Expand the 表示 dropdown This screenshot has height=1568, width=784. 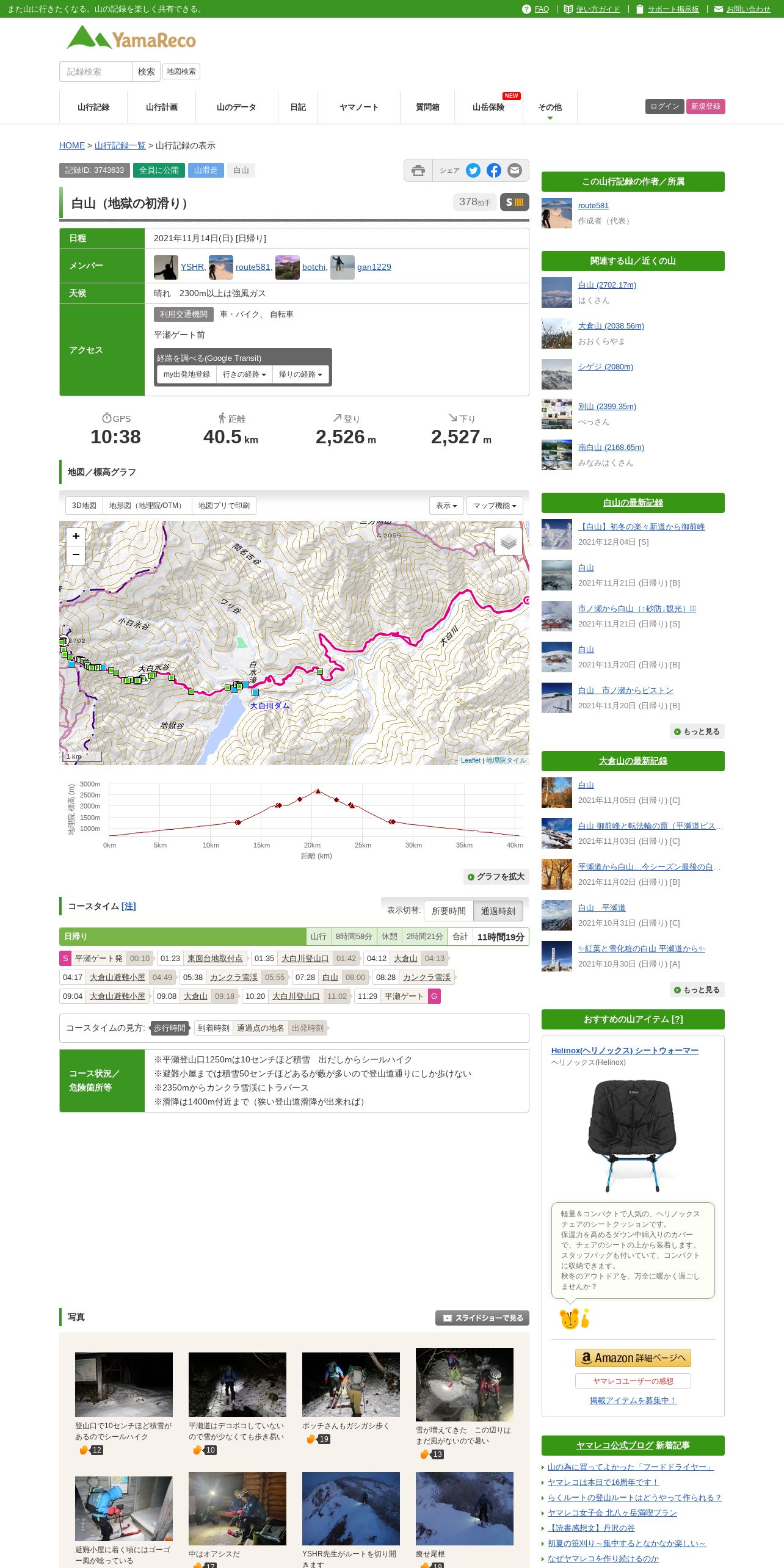click(x=446, y=506)
